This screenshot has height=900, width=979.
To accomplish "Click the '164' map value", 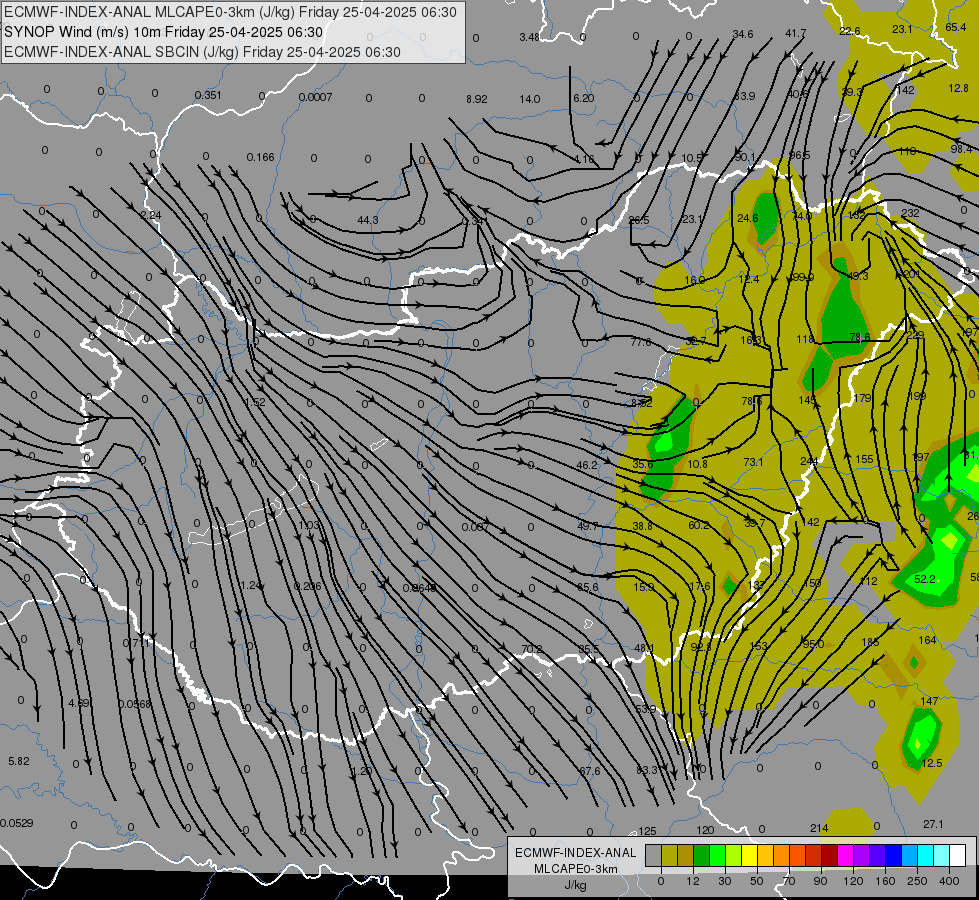I will pyautogui.click(x=928, y=640).
